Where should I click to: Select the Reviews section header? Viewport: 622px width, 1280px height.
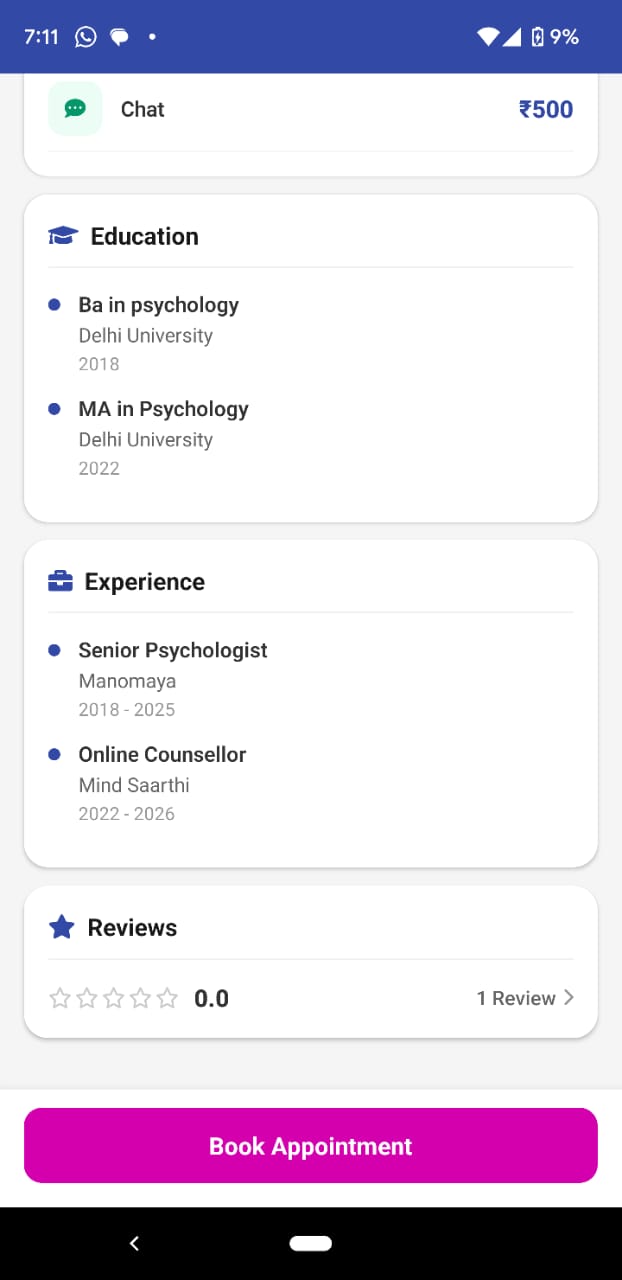coord(131,926)
